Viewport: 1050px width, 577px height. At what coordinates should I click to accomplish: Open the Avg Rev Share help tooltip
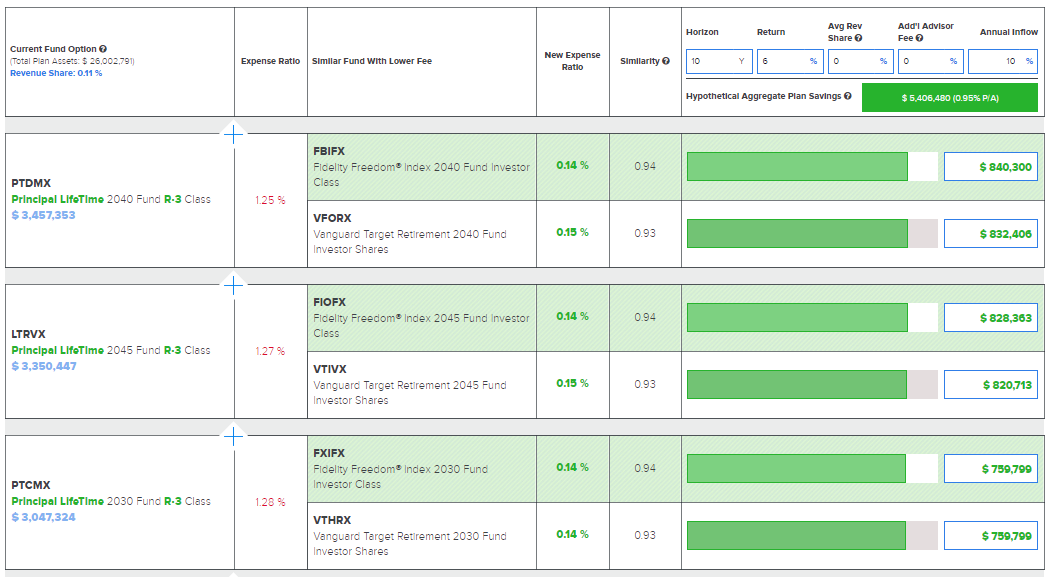pyautogui.click(x=858, y=38)
